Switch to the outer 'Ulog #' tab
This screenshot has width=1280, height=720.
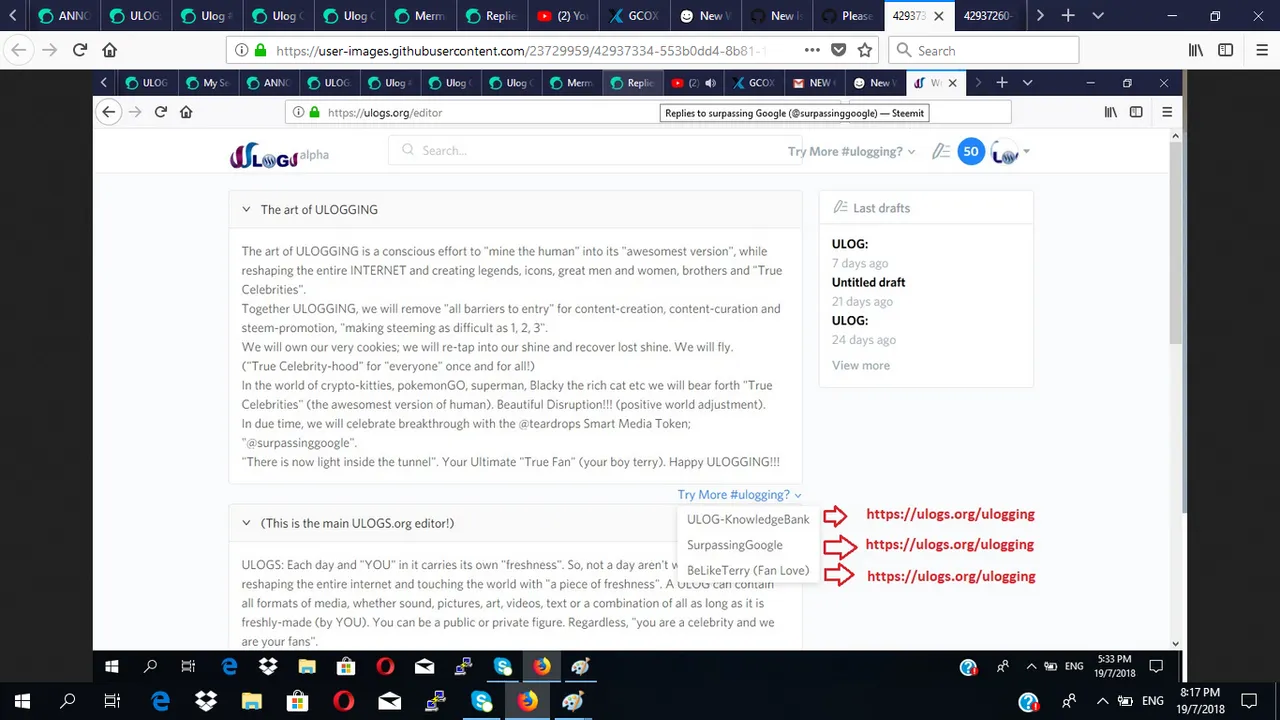[x=207, y=16]
